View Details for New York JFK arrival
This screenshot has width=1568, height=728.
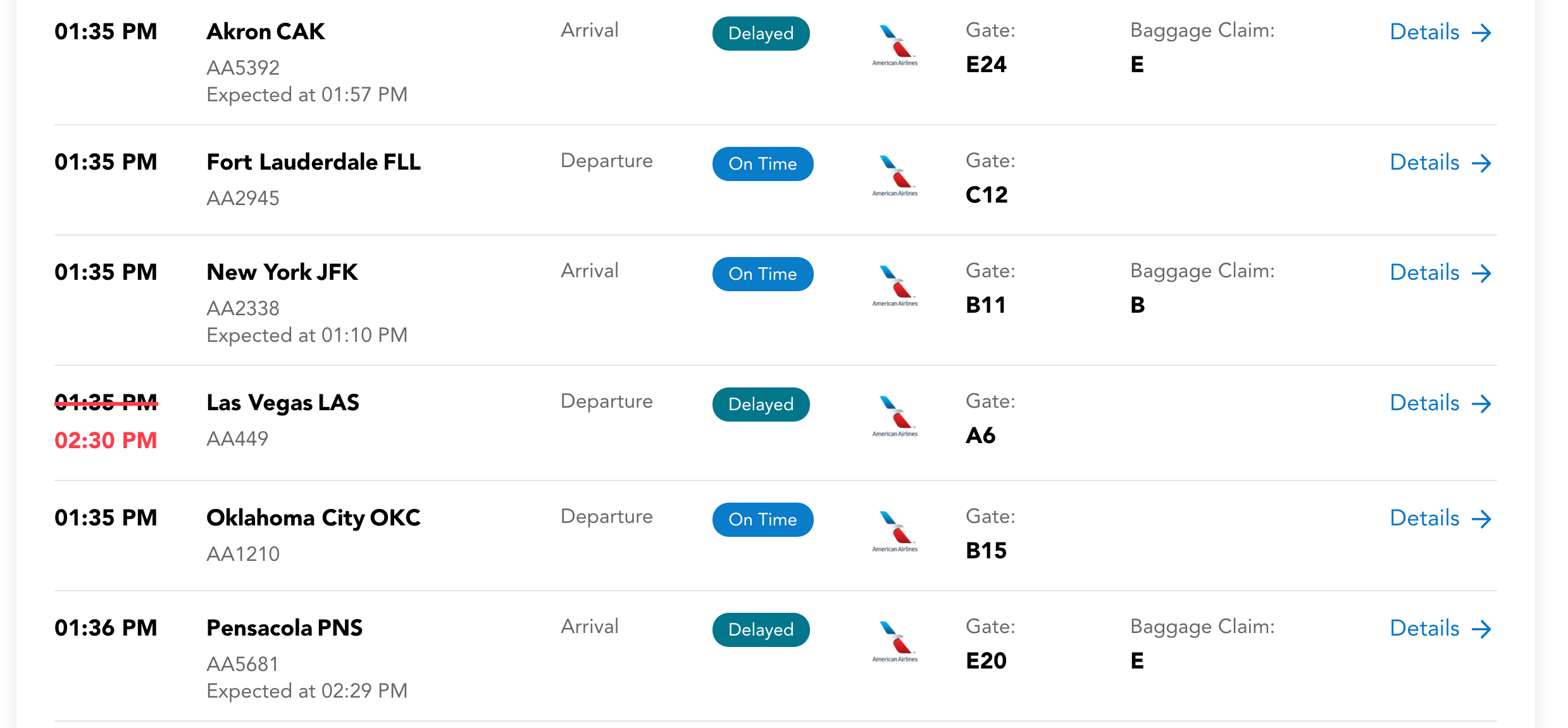click(x=1440, y=273)
